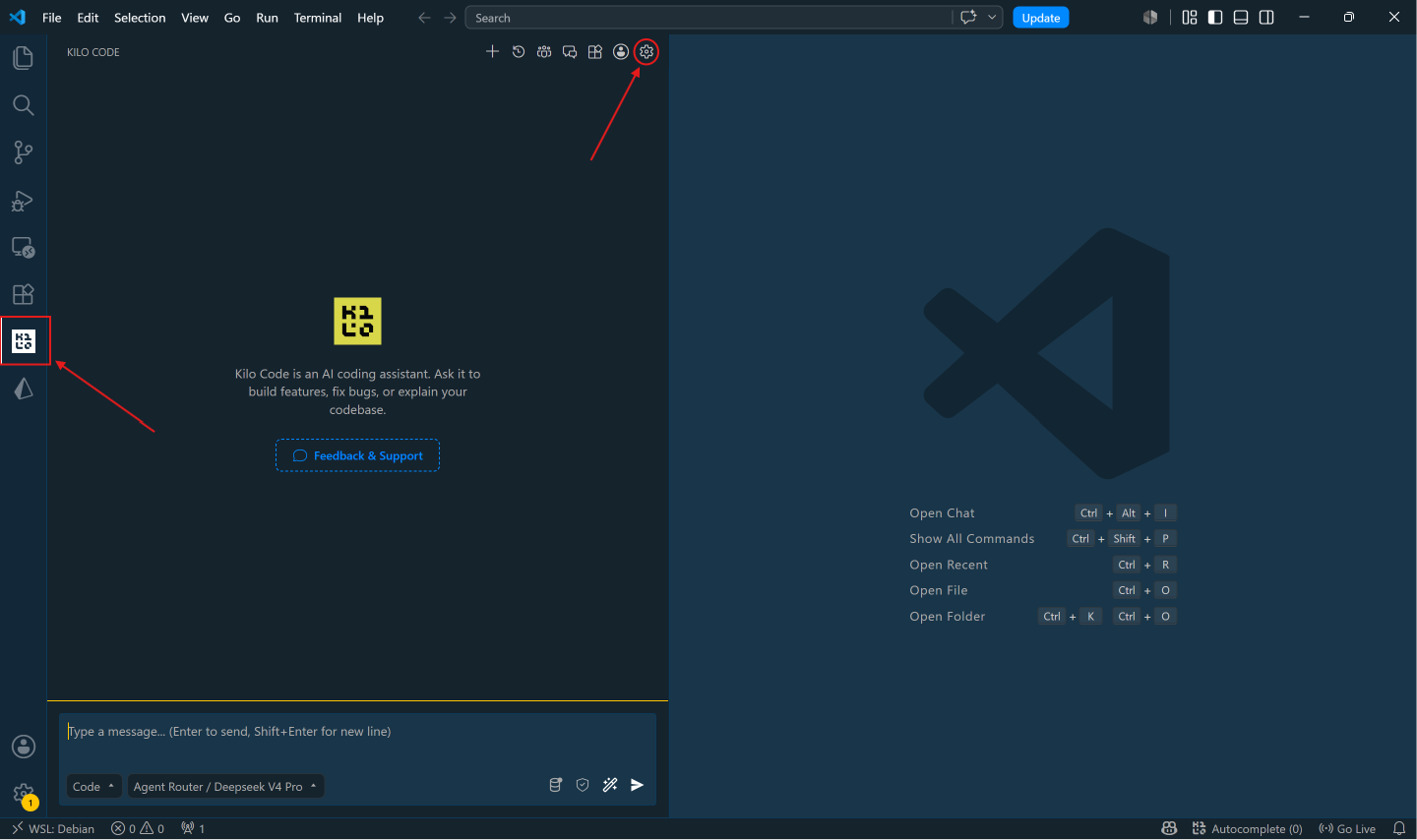Open the Code mode selector dropdown
The width and height of the screenshot is (1417, 840).
coord(94,786)
